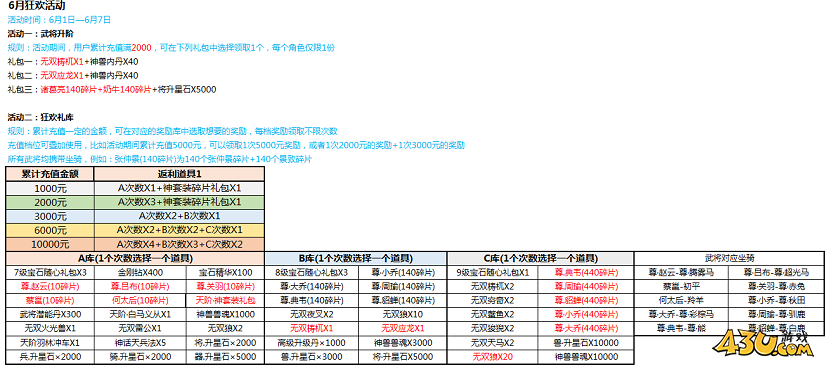Click the blue 3000元 tier cell
Image resolution: width=828 pixels, height=368 pixels.
tap(50, 216)
